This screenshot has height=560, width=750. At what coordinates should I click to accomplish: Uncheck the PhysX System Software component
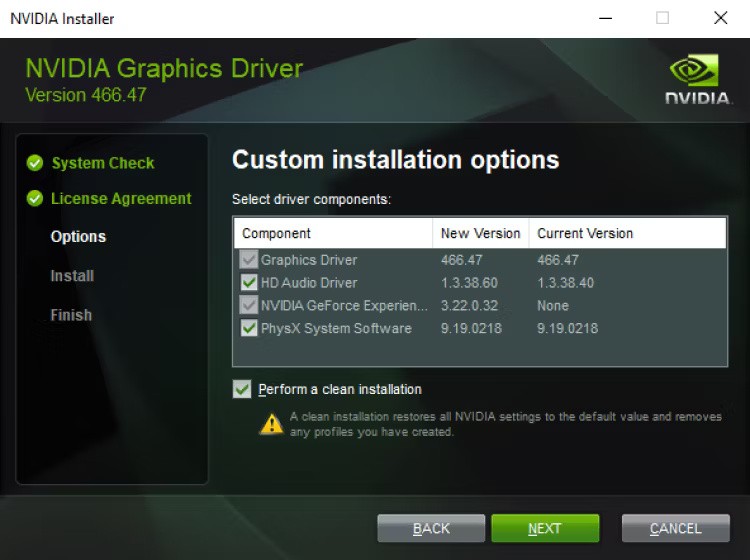click(249, 328)
